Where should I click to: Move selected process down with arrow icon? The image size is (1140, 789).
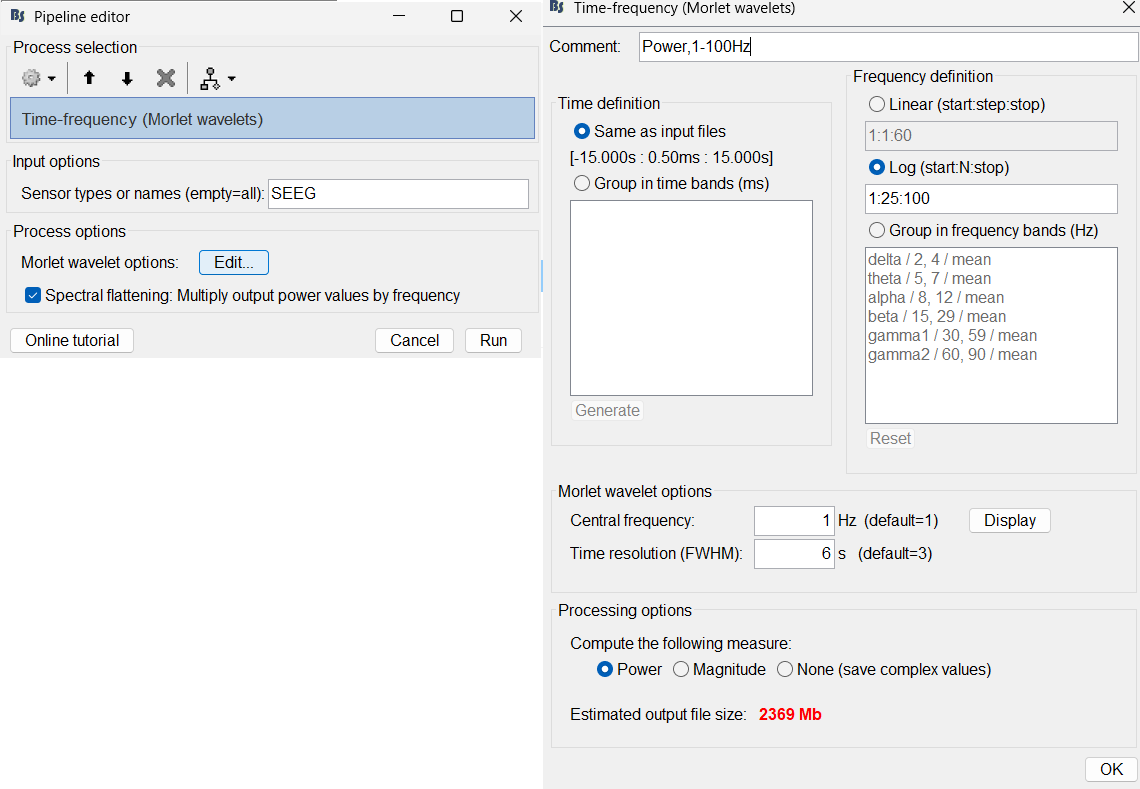click(127, 78)
